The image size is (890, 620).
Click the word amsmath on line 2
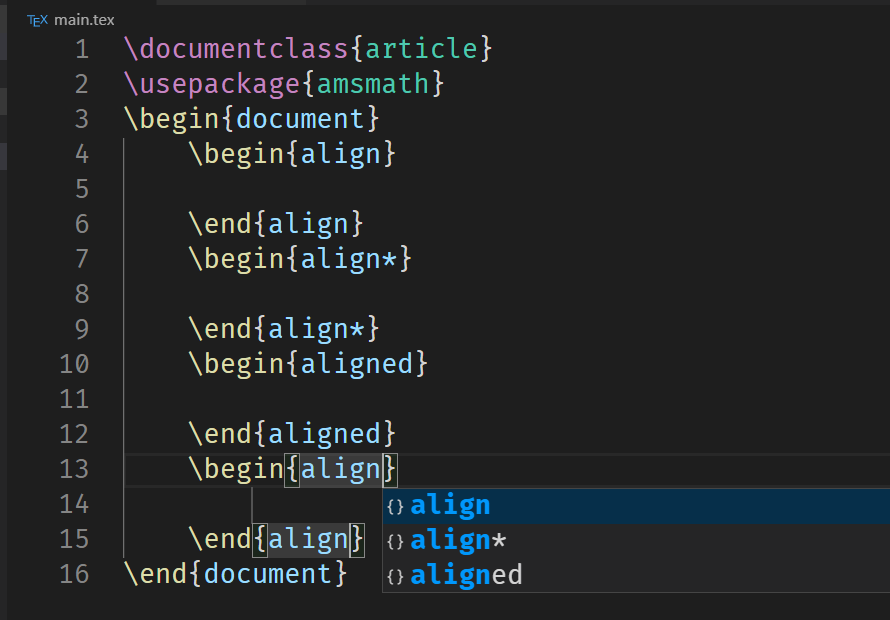click(x=373, y=84)
